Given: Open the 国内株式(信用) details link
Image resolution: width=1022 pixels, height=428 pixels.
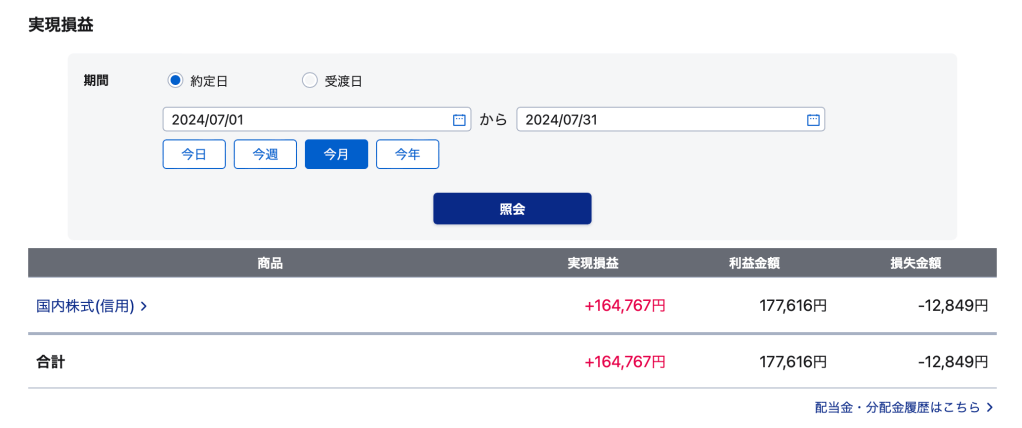Looking at the screenshot, I should 85,307.
